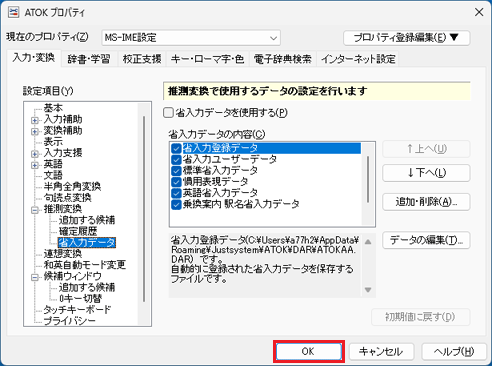Viewport: 492px width, 366px height.
Task: Select 句読点変換 in the tree
Action: pyautogui.click(x=67, y=198)
